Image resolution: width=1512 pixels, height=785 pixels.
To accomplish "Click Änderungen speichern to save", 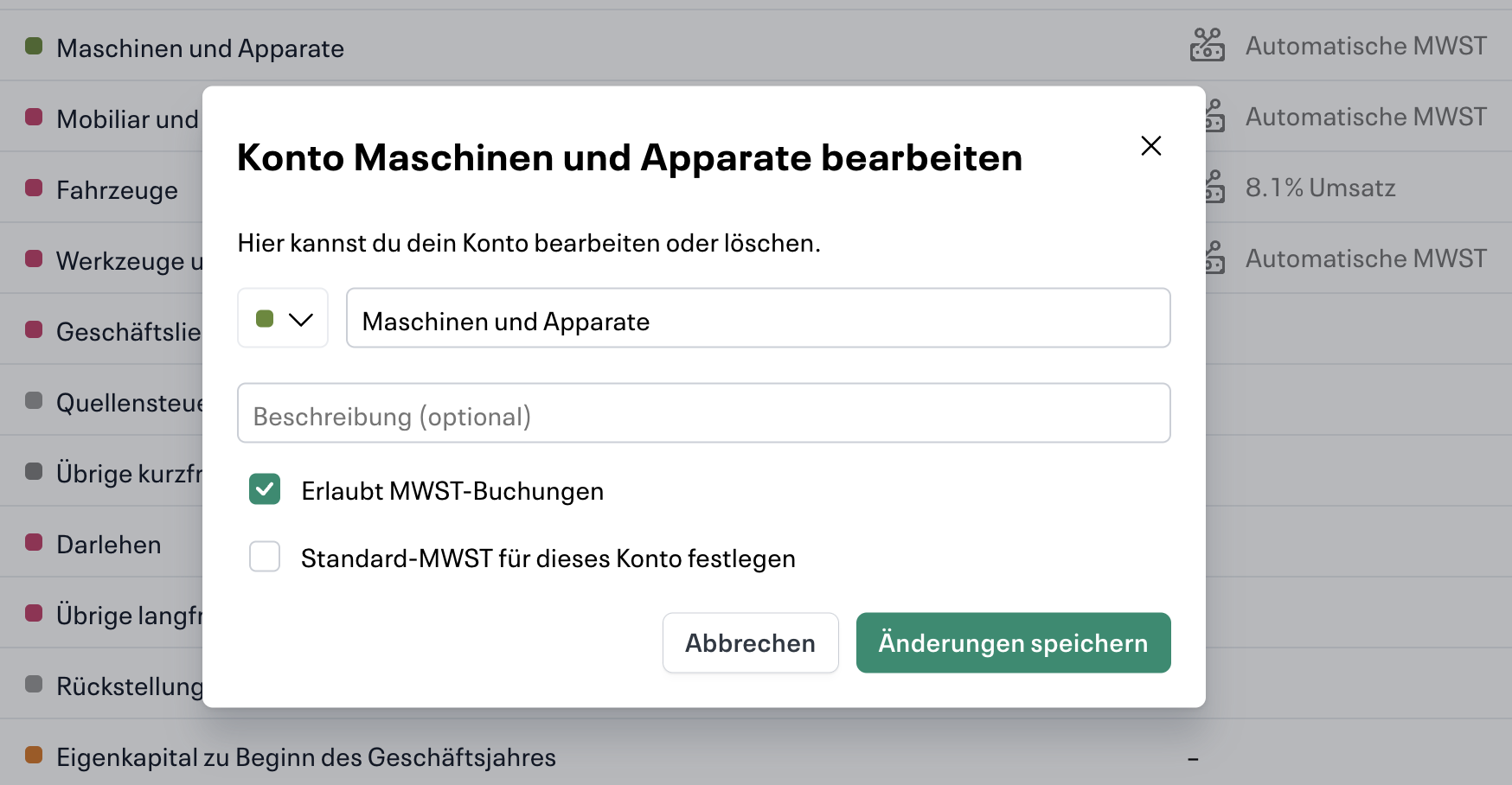I will [1012, 642].
